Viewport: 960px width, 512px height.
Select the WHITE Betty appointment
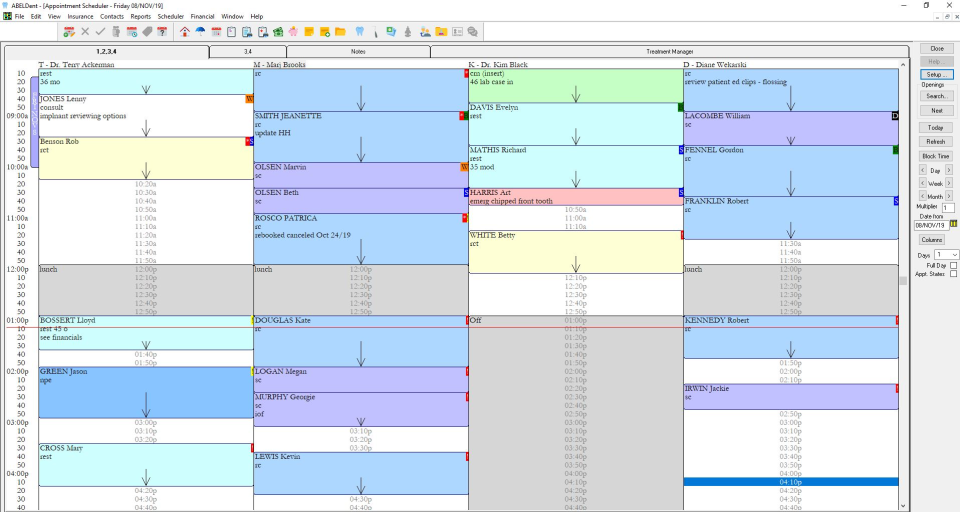coord(576,252)
